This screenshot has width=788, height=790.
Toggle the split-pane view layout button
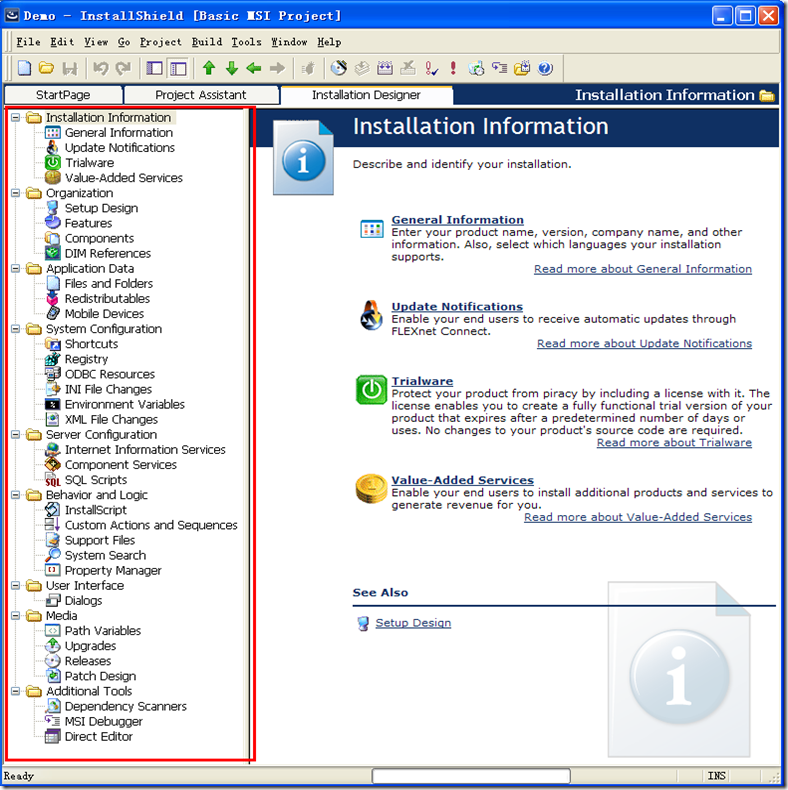[x=178, y=68]
